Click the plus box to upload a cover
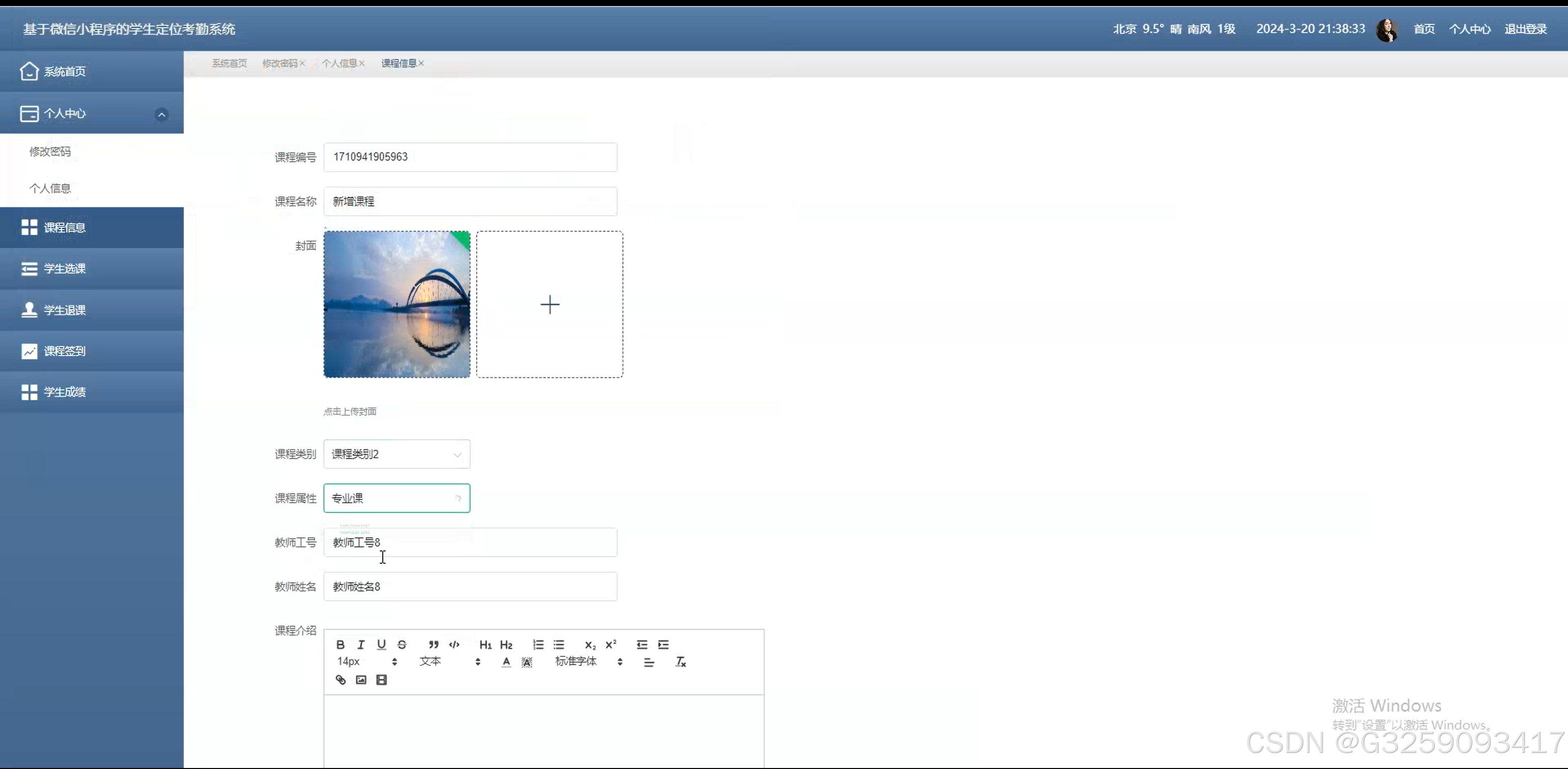Screen dimensions: 1568x769 coord(549,304)
